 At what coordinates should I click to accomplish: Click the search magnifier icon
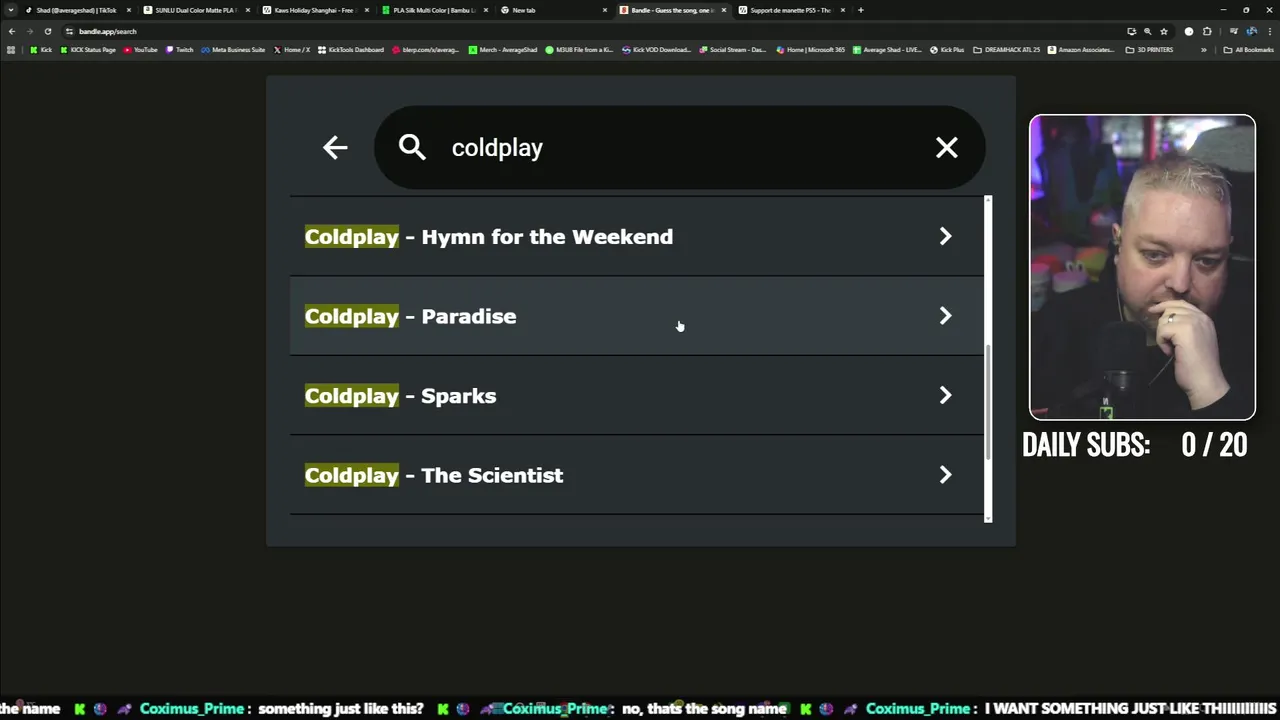(x=412, y=148)
